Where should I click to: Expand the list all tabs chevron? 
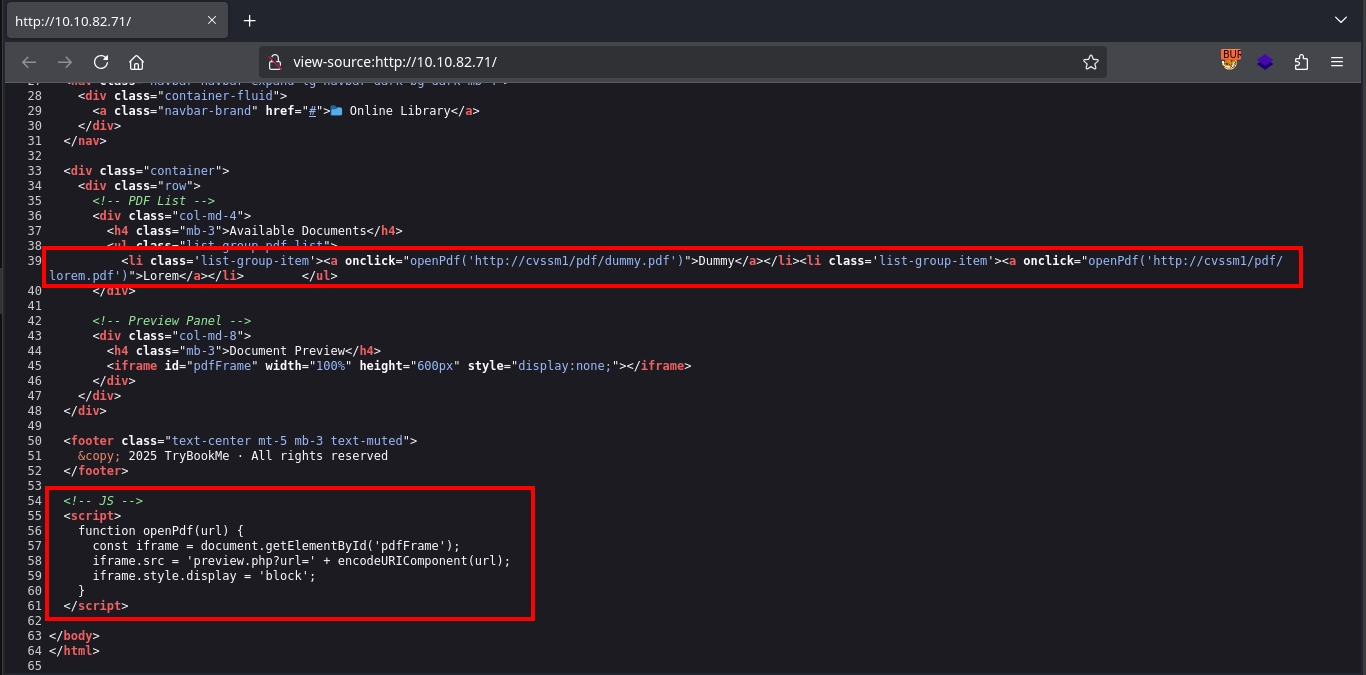[1341, 20]
